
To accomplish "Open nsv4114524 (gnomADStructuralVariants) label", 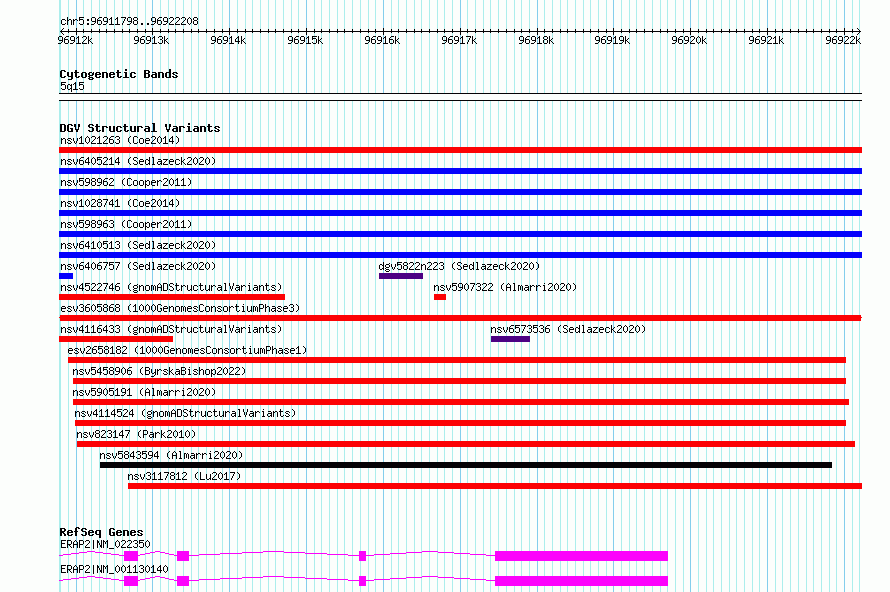I will click(186, 413).
